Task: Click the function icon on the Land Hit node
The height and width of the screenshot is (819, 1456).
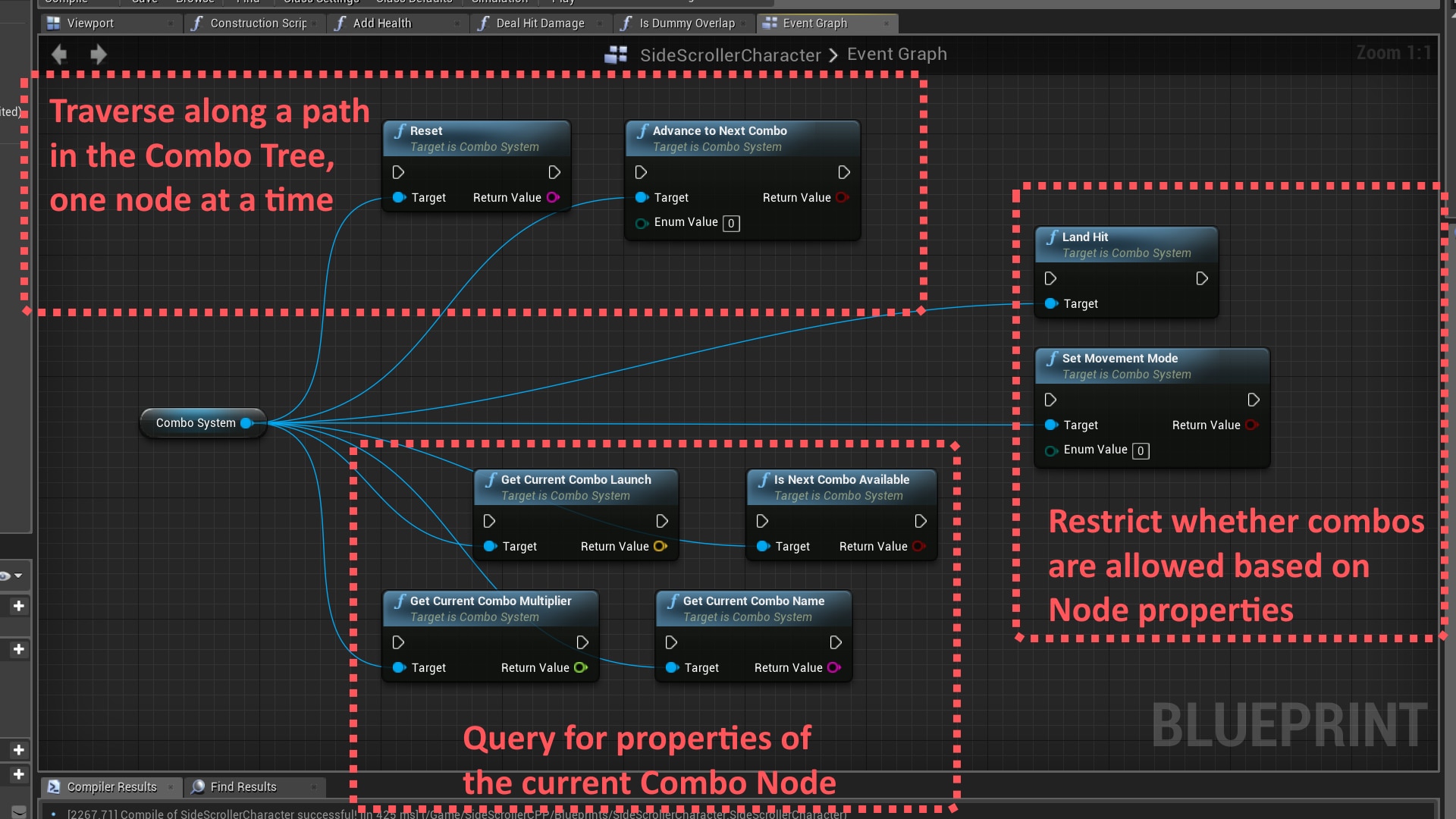Action: point(1053,237)
